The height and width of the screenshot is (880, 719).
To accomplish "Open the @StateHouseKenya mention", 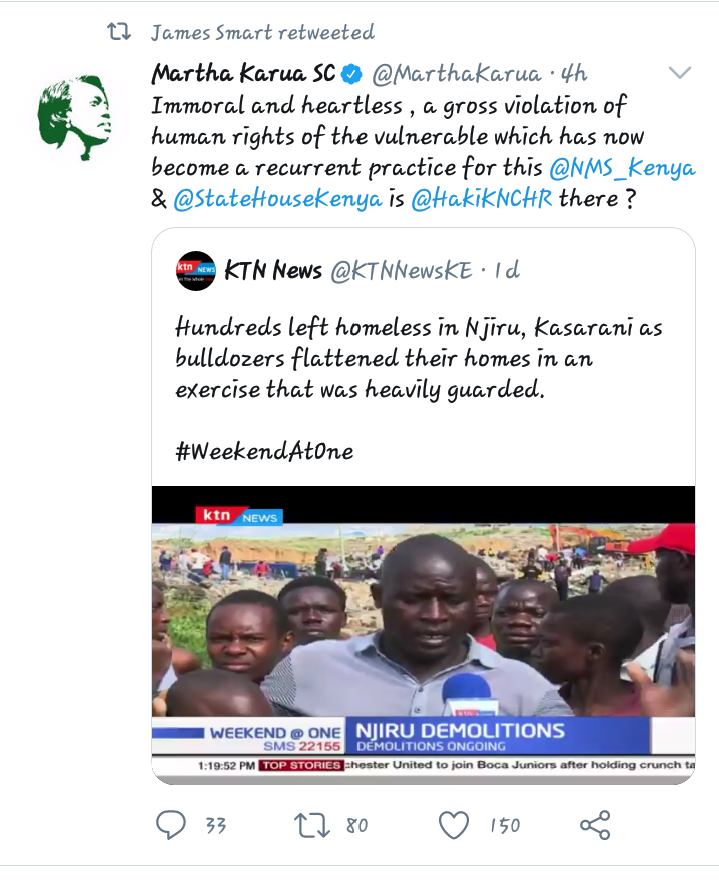I will [278, 199].
